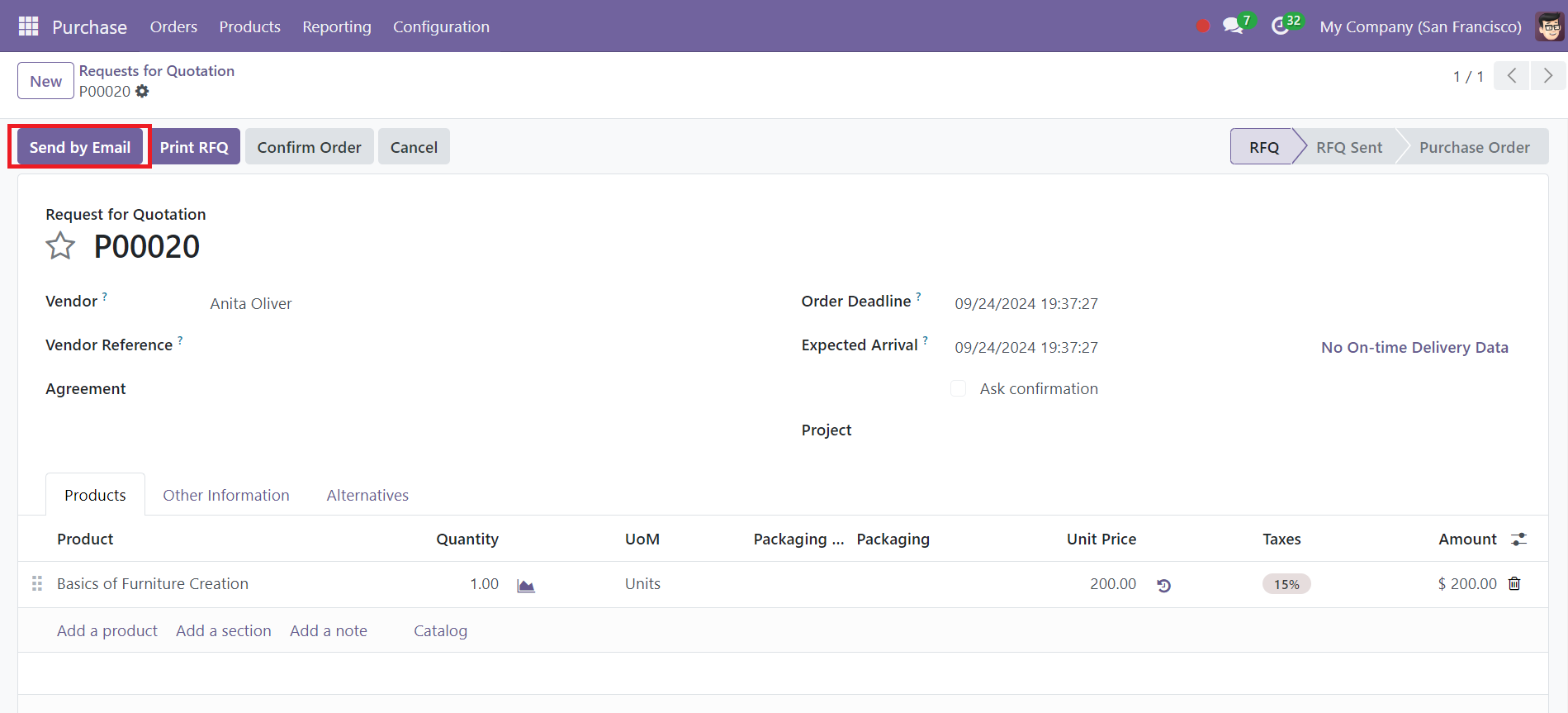Click the 15% tax tag

point(1286,584)
